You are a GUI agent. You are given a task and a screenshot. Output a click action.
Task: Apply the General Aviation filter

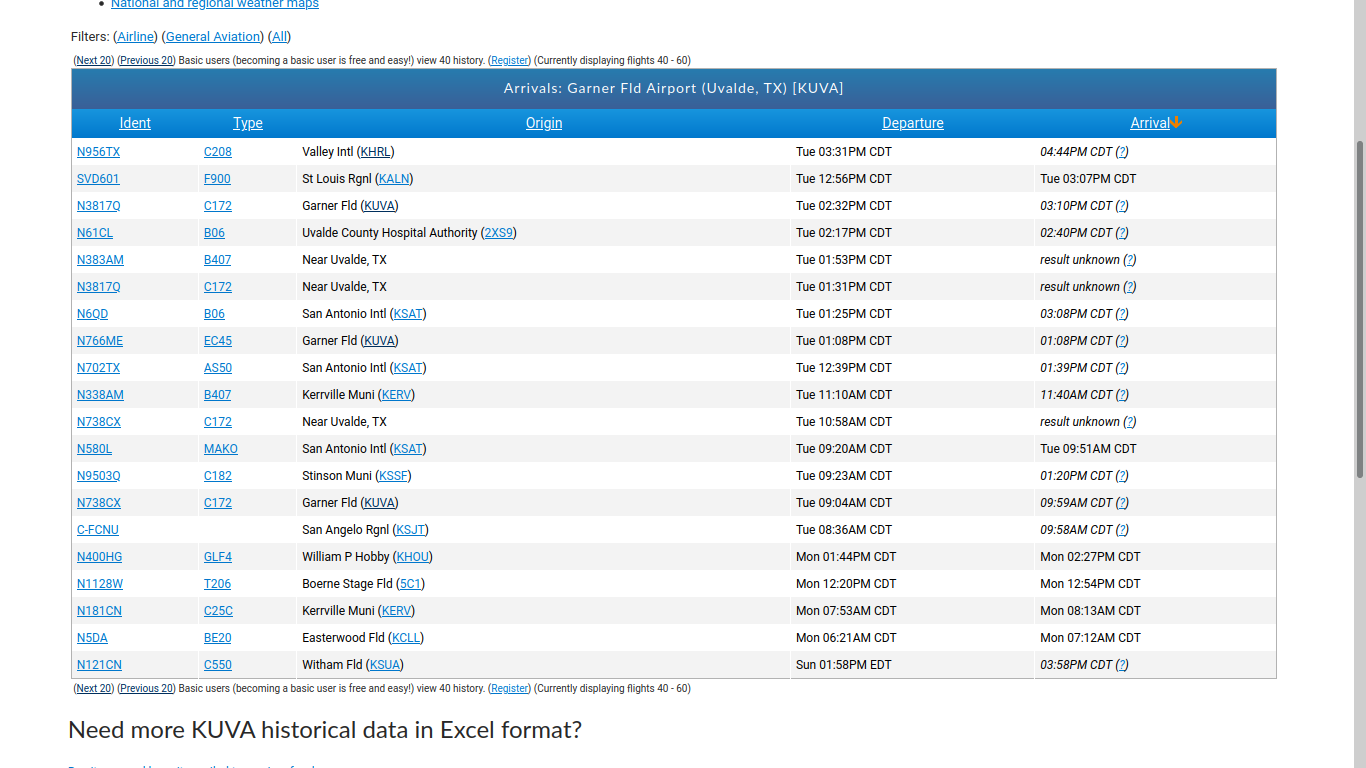(x=214, y=37)
